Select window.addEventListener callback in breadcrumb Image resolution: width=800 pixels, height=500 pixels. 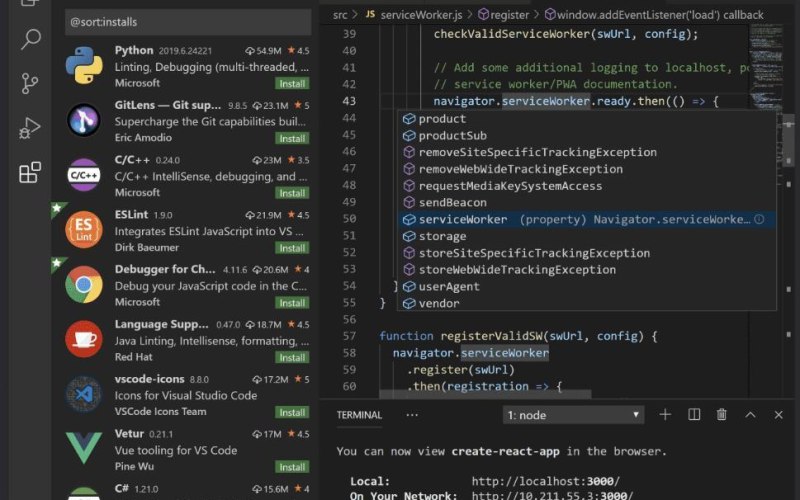point(654,15)
